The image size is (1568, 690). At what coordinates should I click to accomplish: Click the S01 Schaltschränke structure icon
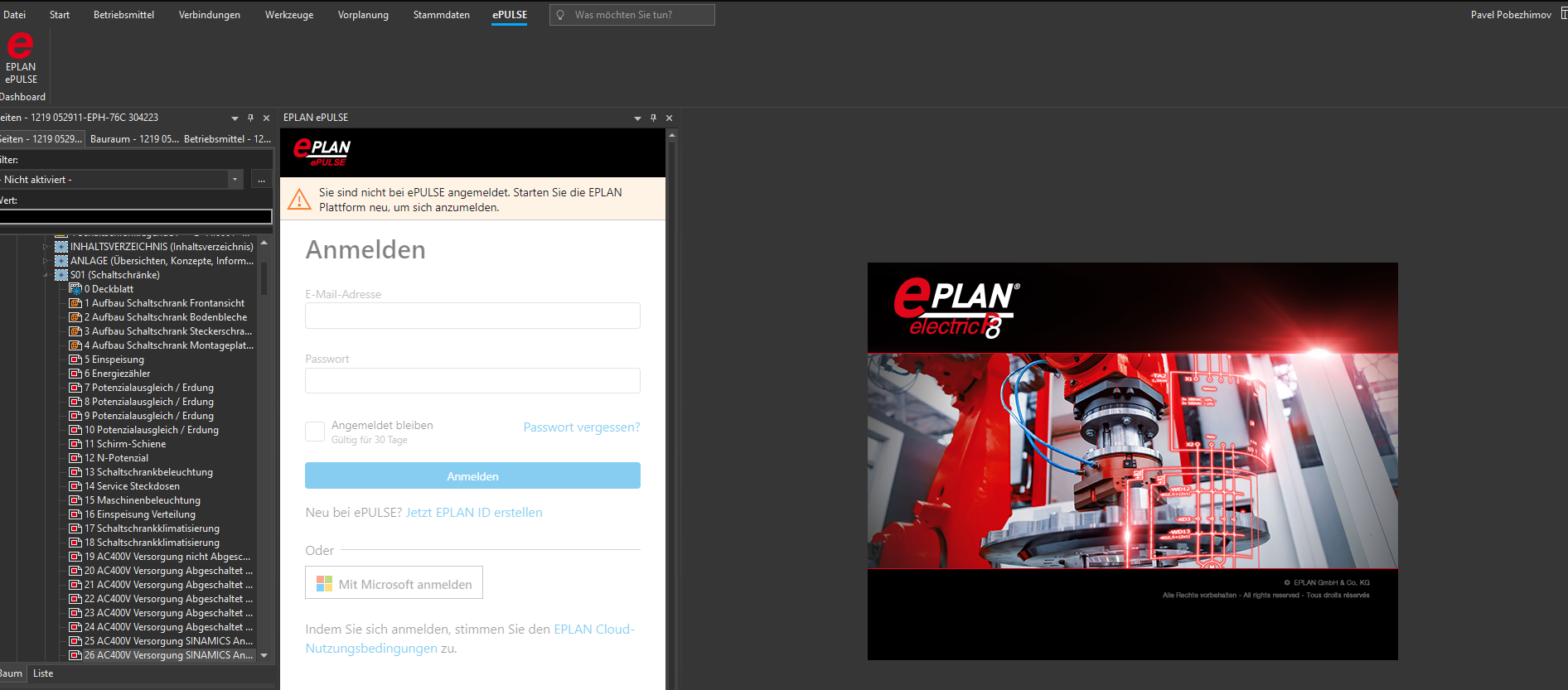pyautogui.click(x=61, y=275)
